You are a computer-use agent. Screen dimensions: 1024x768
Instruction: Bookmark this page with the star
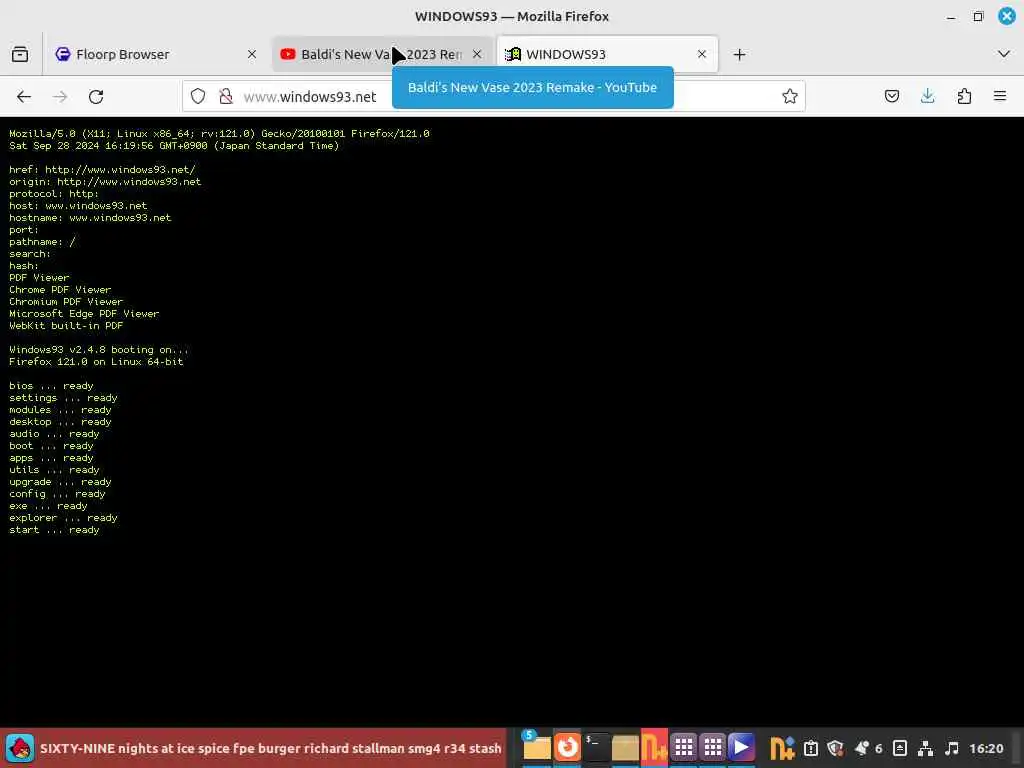point(790,97)
